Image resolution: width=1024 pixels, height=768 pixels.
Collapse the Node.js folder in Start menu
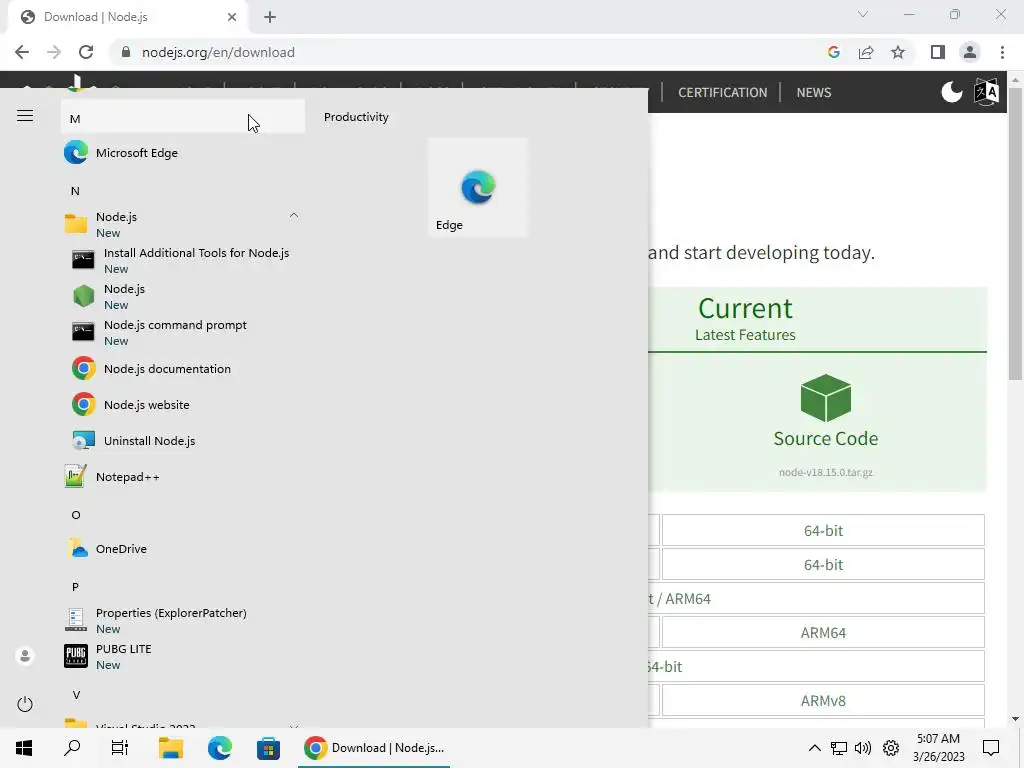coord(294,216)
